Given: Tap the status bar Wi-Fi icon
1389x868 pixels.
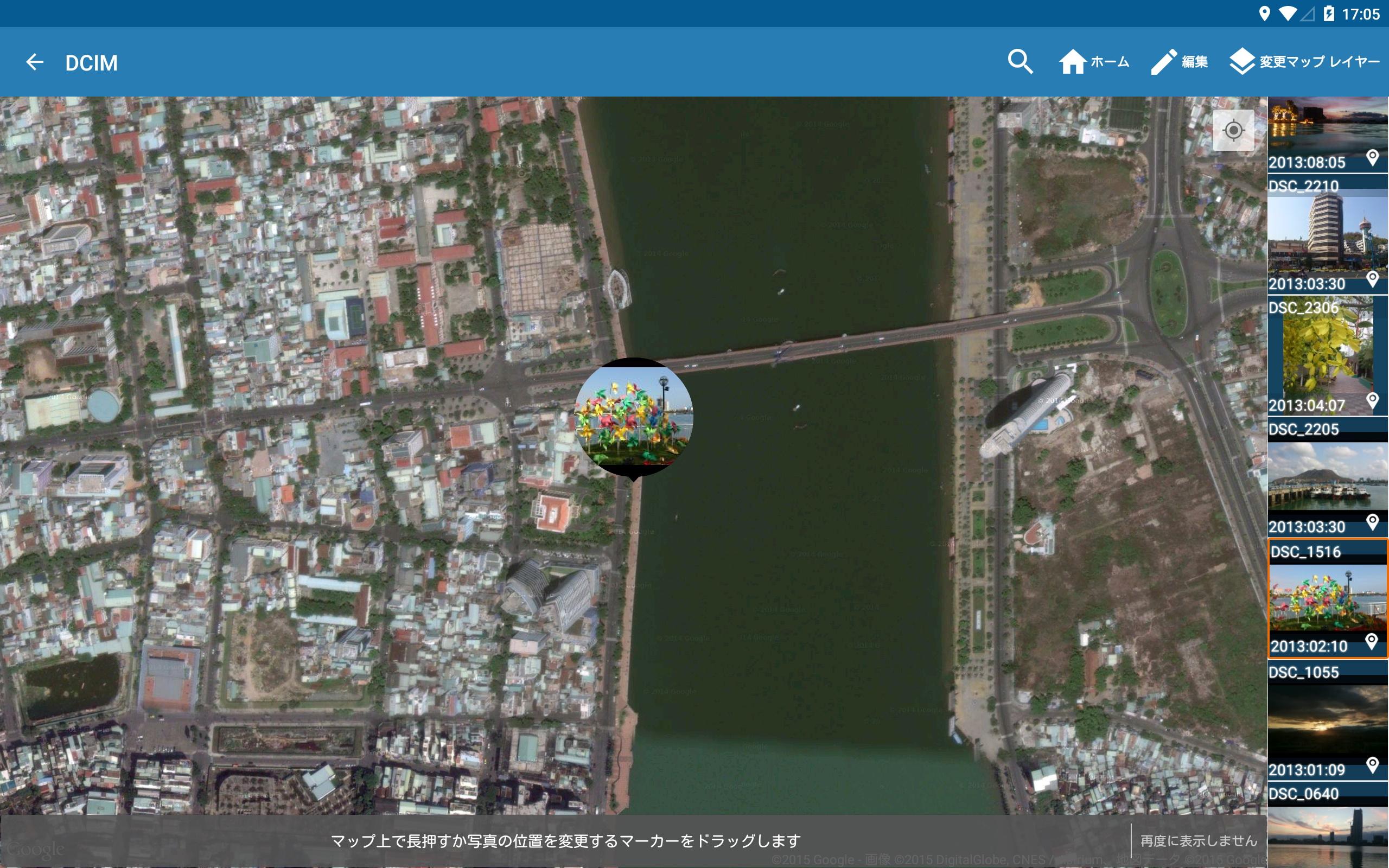Looking at the screenshot, I should coord(1288,14).
